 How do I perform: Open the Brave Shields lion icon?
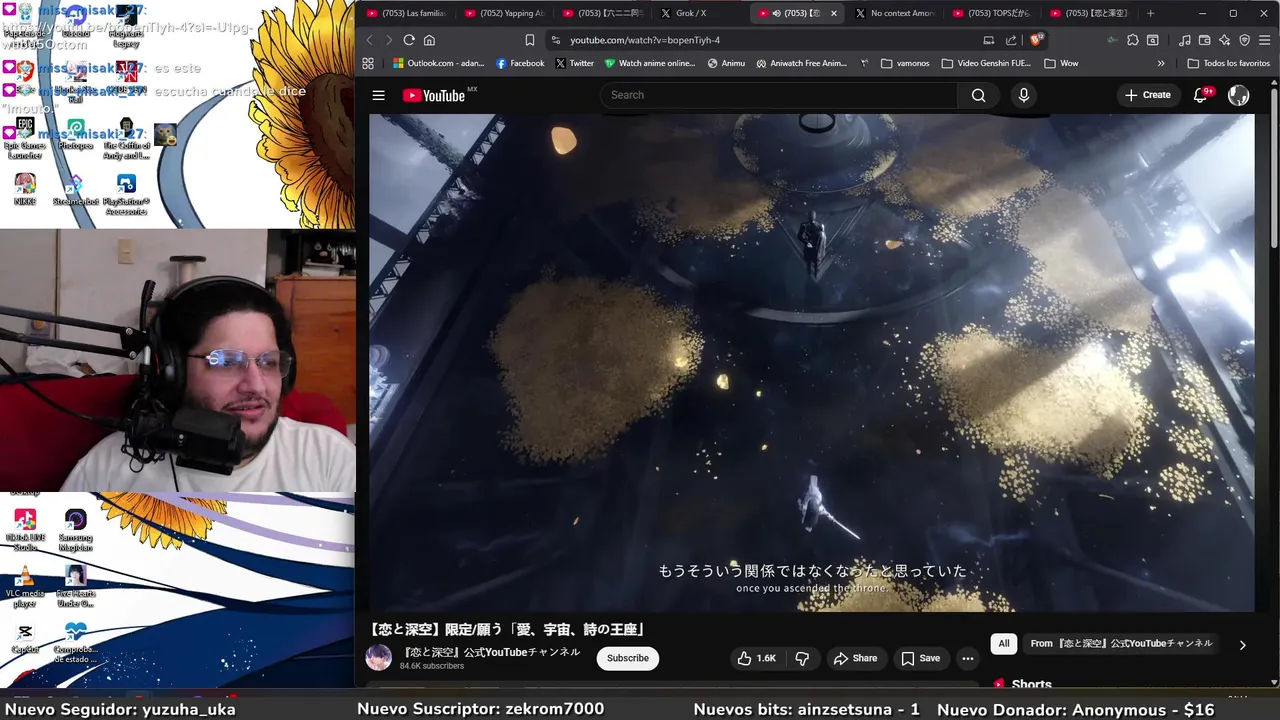(x=1036, y=40)
